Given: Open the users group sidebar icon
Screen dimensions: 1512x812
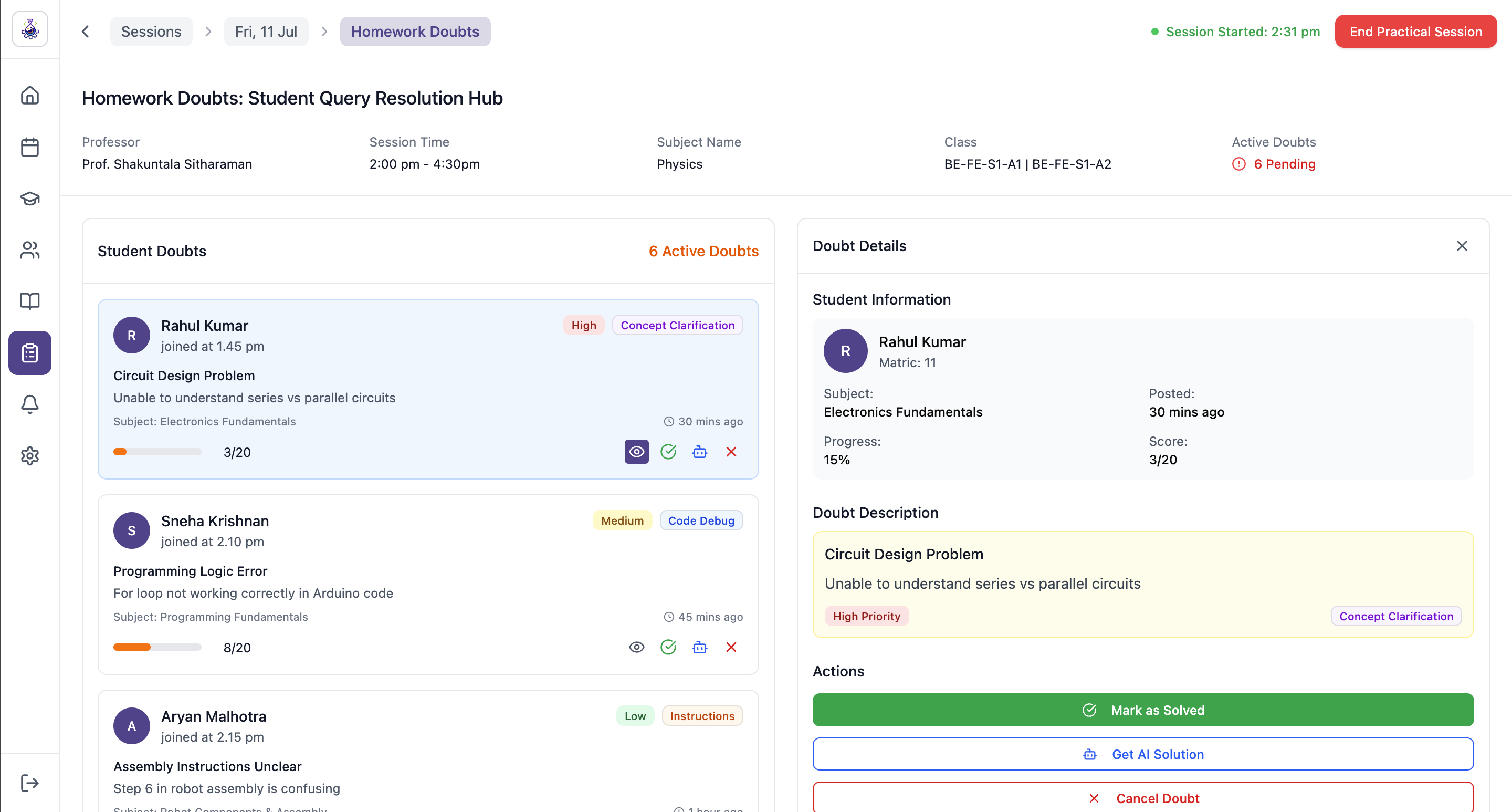Looking at the screenshot, I should point(30,250).
